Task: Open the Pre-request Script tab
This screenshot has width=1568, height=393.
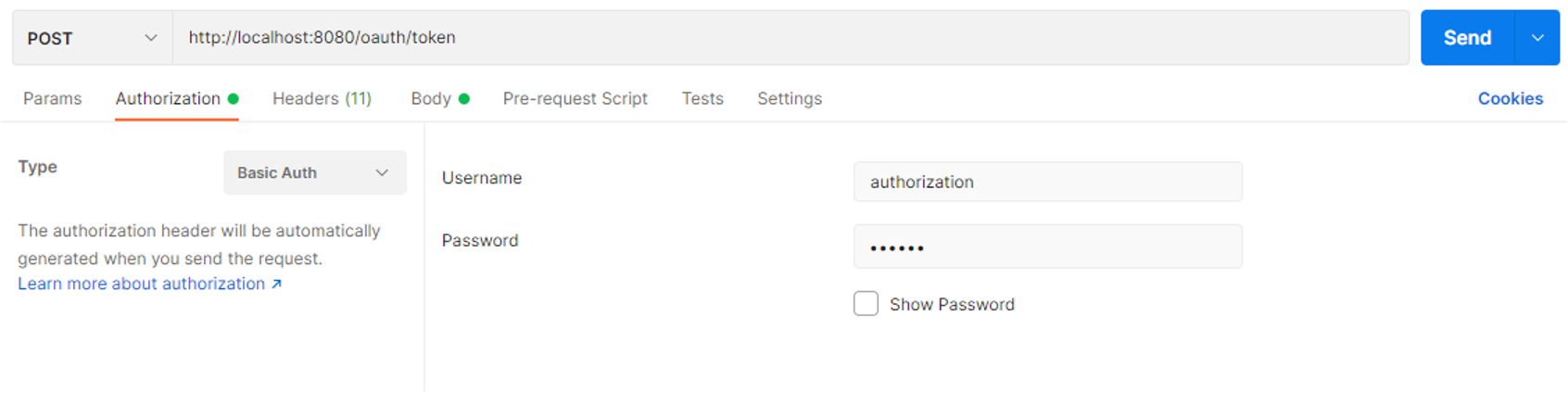Action: [575, 98]
